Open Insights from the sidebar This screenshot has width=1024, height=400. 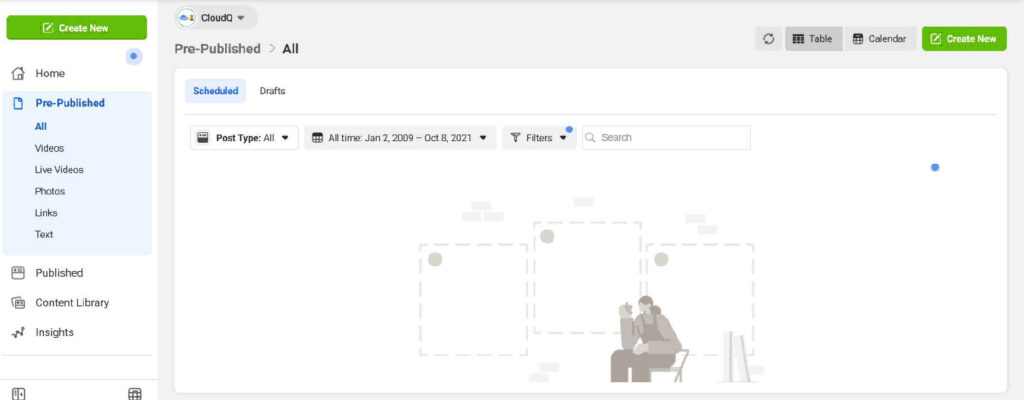pos(54,333)
